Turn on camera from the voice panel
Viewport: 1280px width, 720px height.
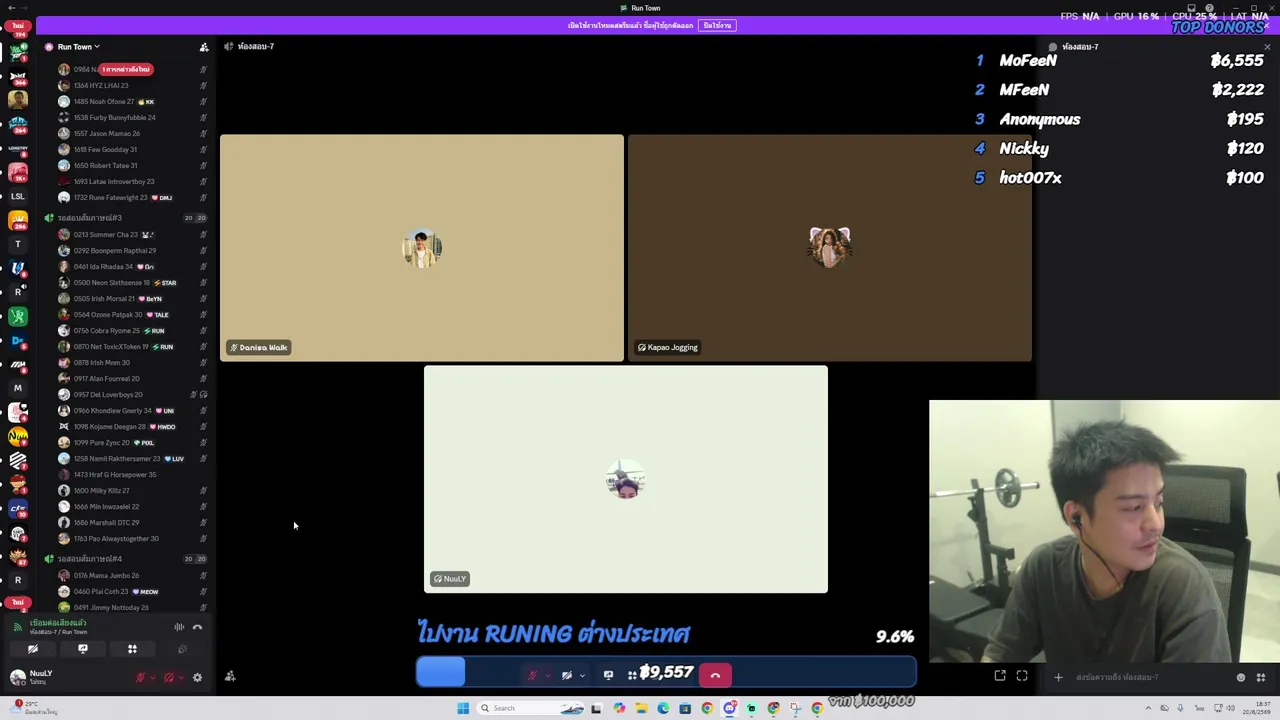pos(33,649)
